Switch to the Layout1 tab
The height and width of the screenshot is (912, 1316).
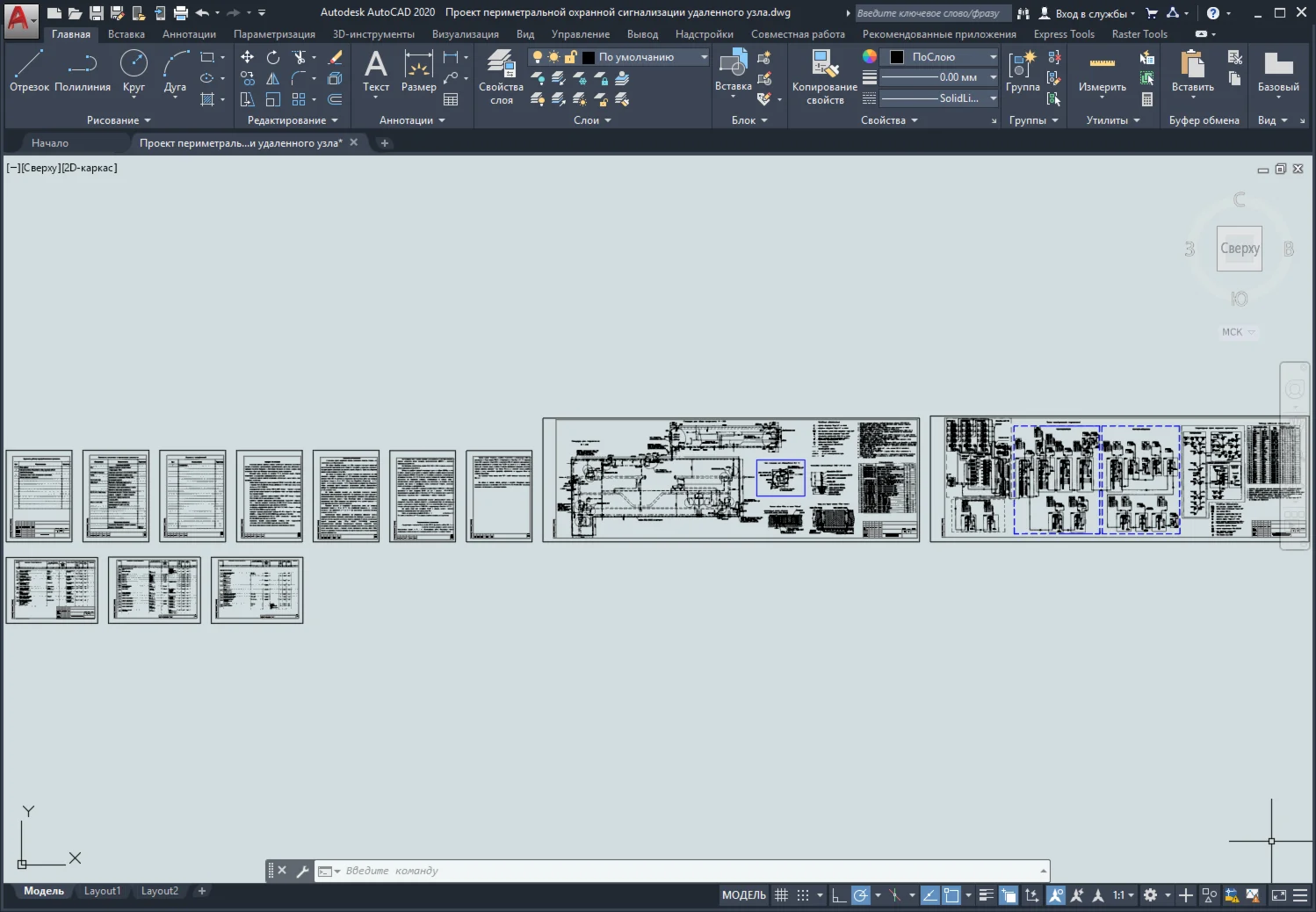point(103,891)
